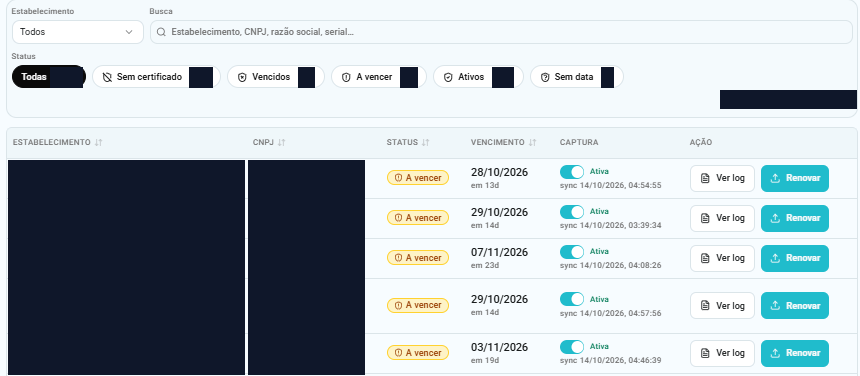Select the Todas status filter

tap(48, 77)
